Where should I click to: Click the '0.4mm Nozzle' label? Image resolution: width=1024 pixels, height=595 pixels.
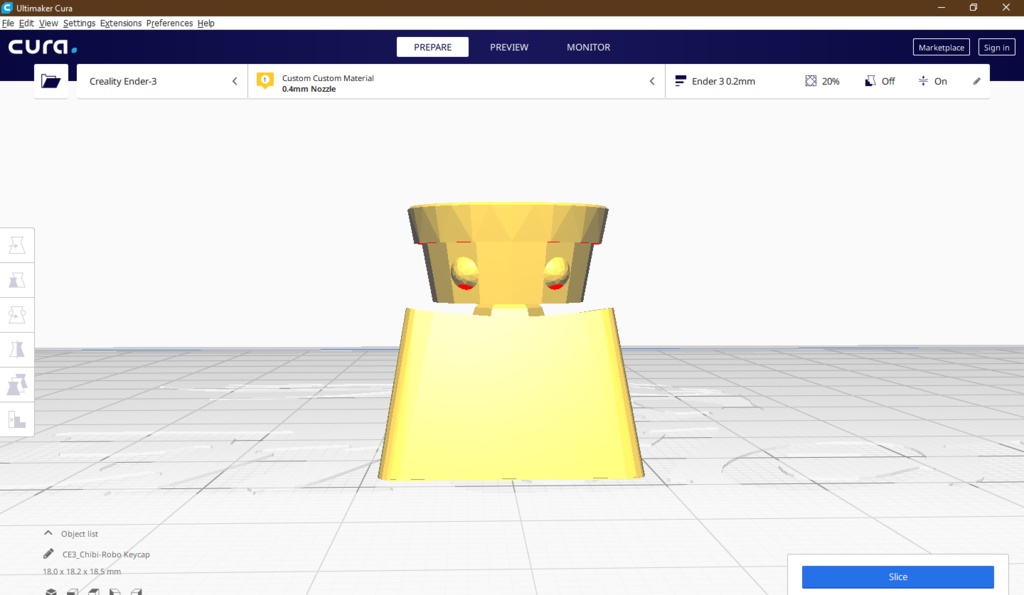(x=309, y=89)
